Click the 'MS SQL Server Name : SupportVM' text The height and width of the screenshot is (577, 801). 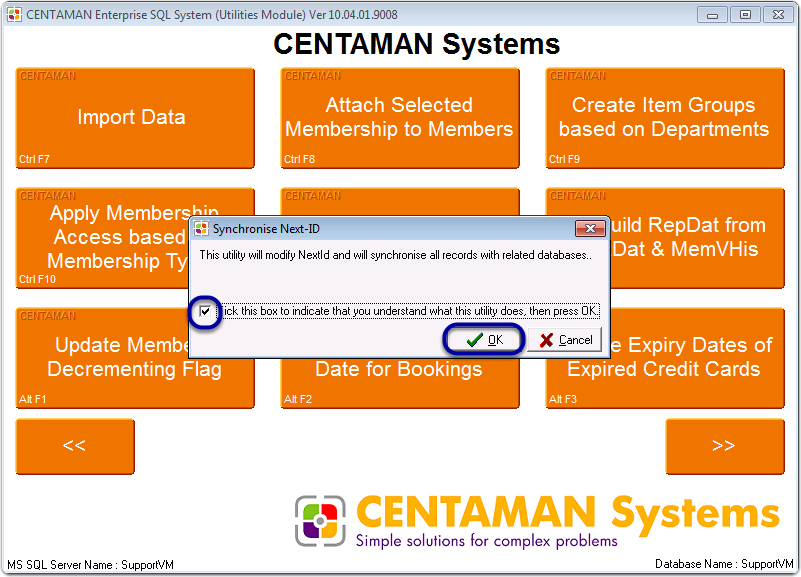tap(90, 565)
